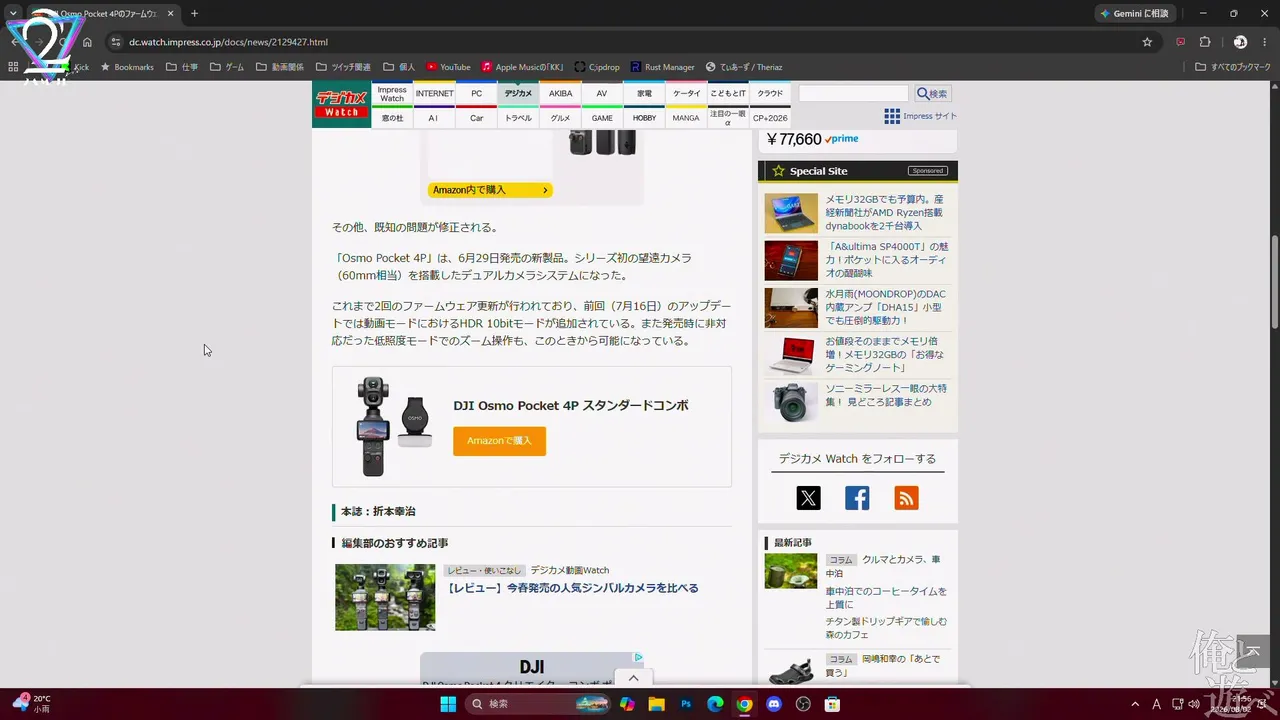Select the ケータイ nav tab

point(687,93)
